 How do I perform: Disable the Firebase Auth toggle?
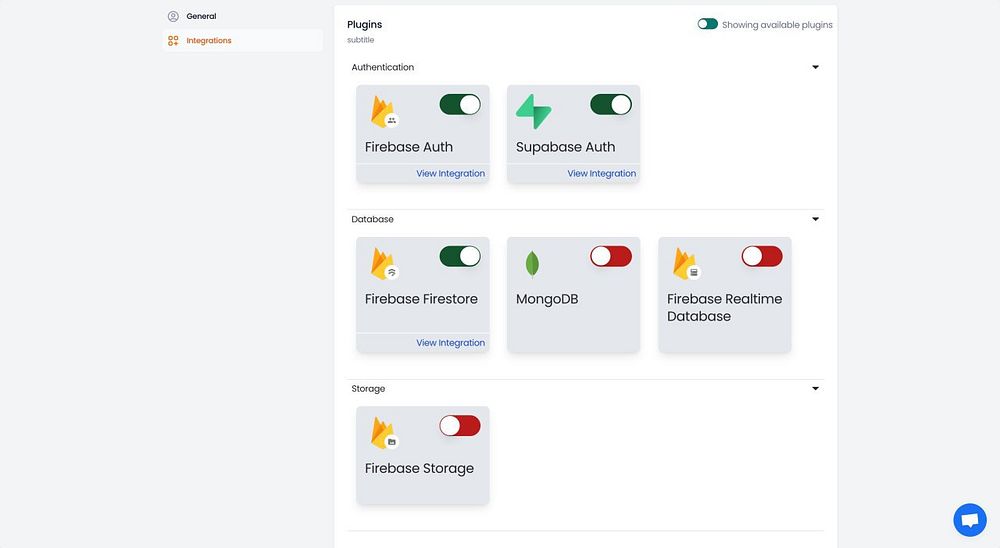click(x=460, y=105)
